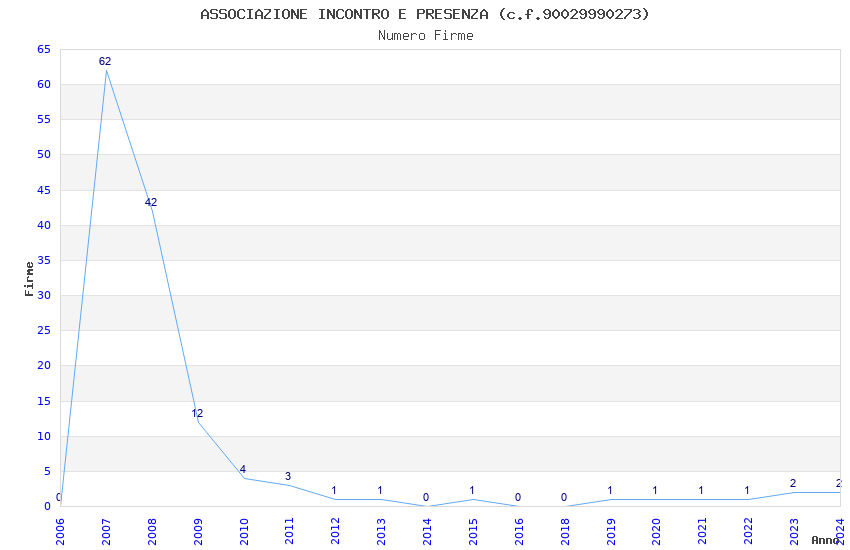Click the data label 0 above year 2018

click(x=564, y=497)
